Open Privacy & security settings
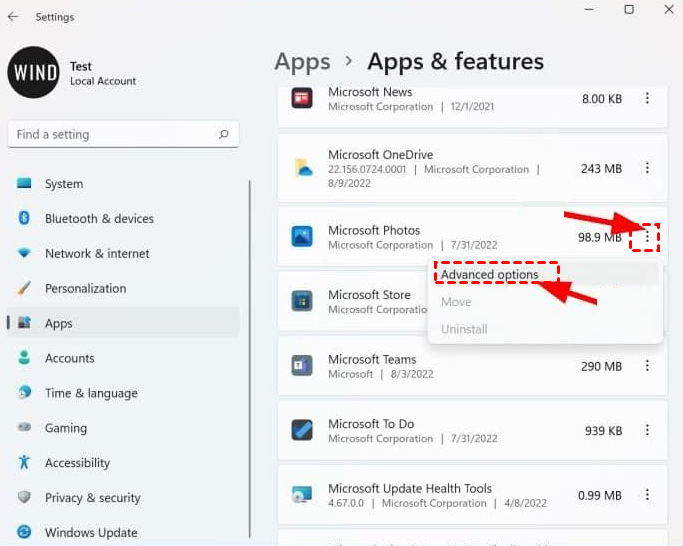 click(92, 498)
